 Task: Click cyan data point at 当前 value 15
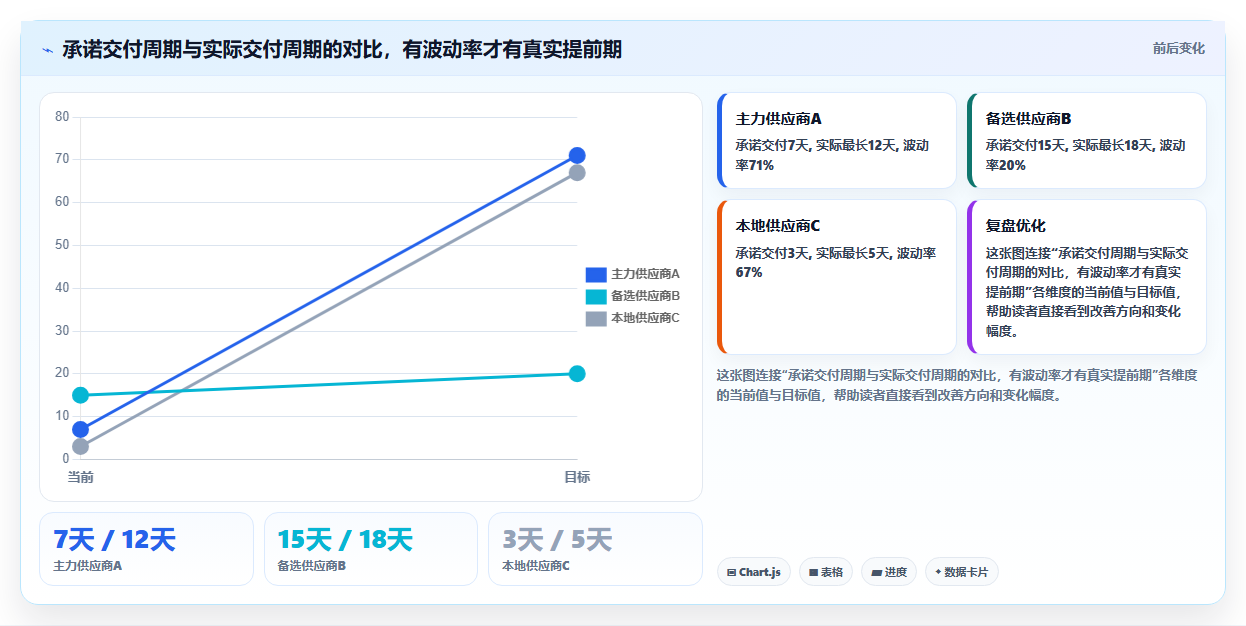(81, 395)
